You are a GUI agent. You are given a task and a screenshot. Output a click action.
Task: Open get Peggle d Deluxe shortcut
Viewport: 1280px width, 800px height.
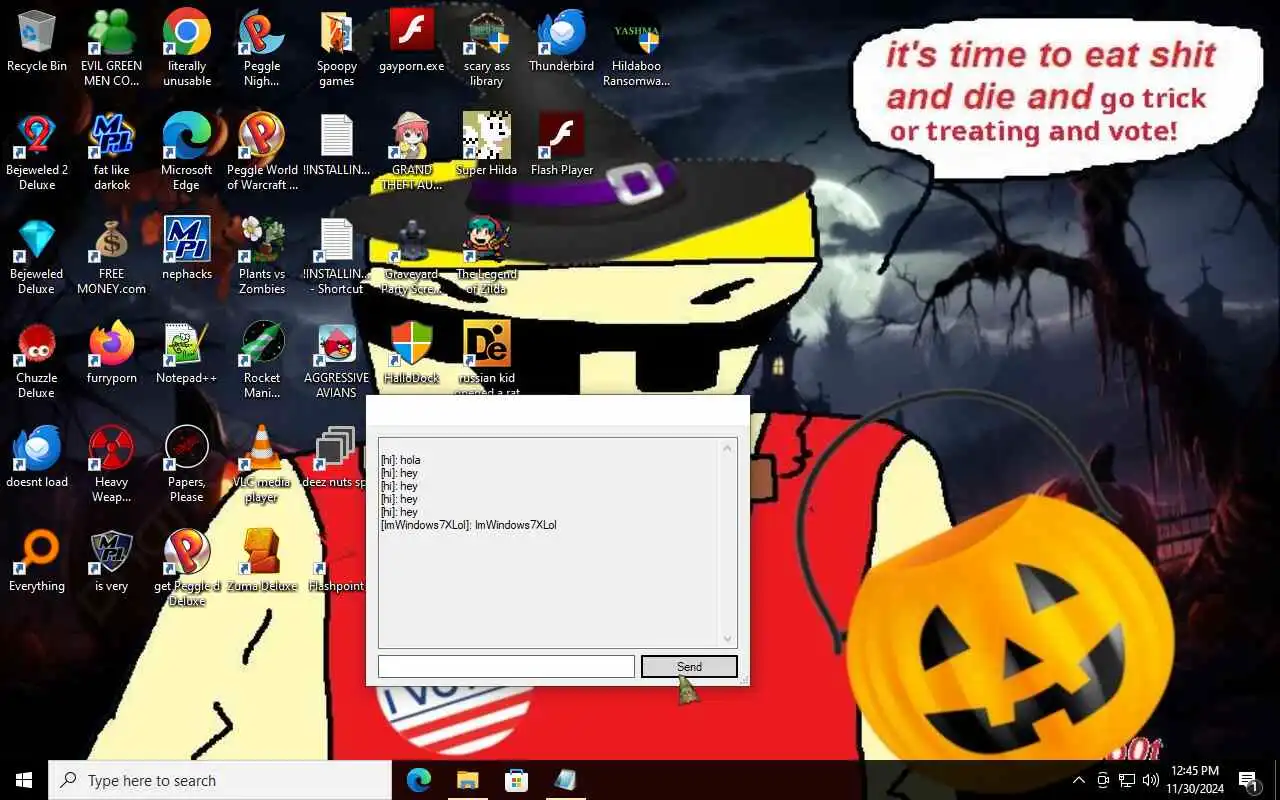[187, 568]
